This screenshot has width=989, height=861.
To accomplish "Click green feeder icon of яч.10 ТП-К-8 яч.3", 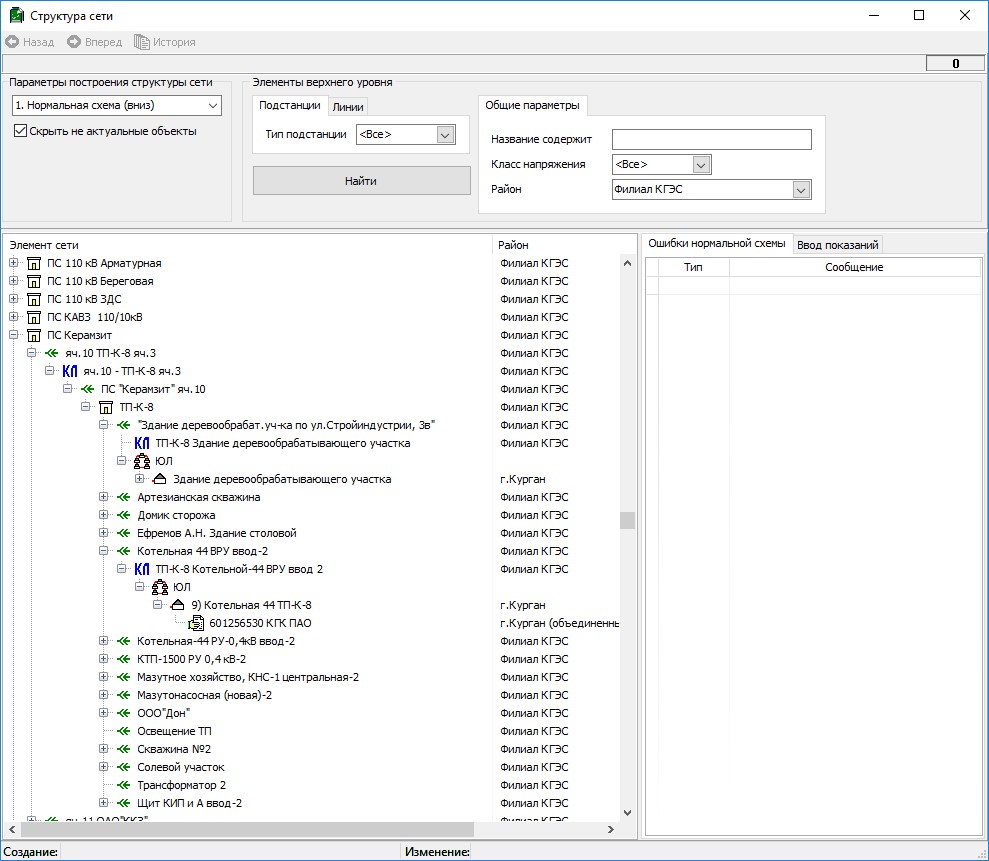I will (52, 353).
